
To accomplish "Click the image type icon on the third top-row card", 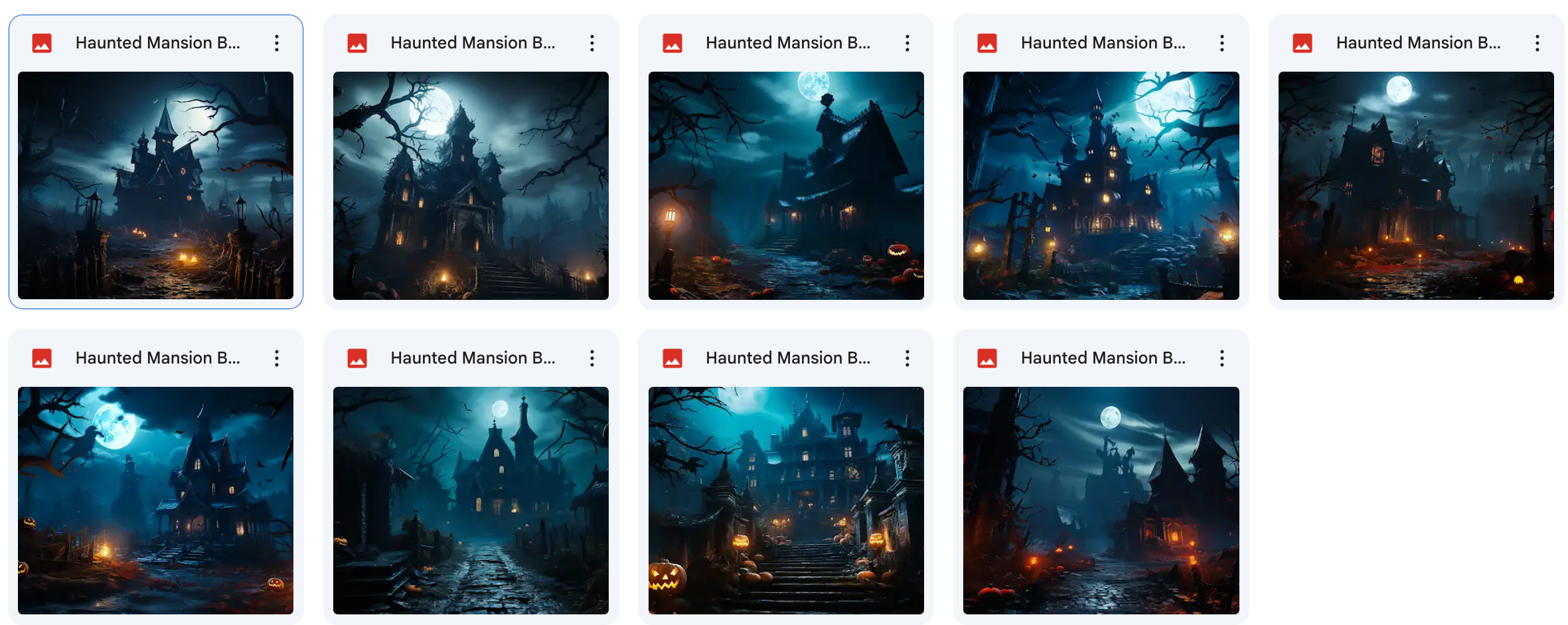I will click(672, 42).
